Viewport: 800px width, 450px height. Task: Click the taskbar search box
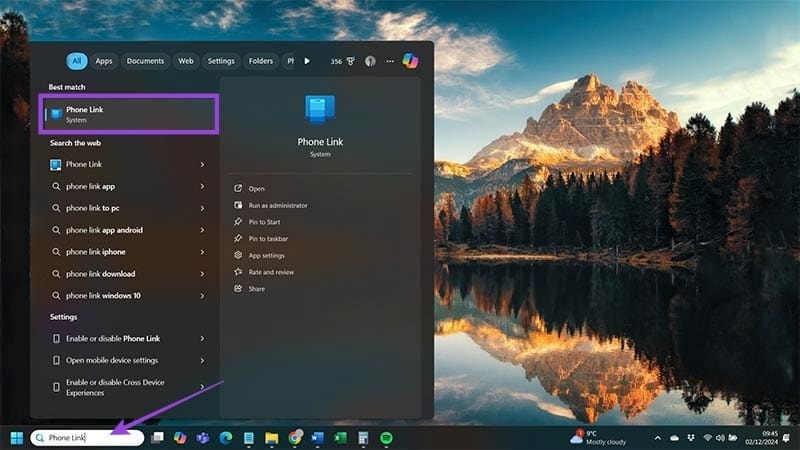click(88, 438)
